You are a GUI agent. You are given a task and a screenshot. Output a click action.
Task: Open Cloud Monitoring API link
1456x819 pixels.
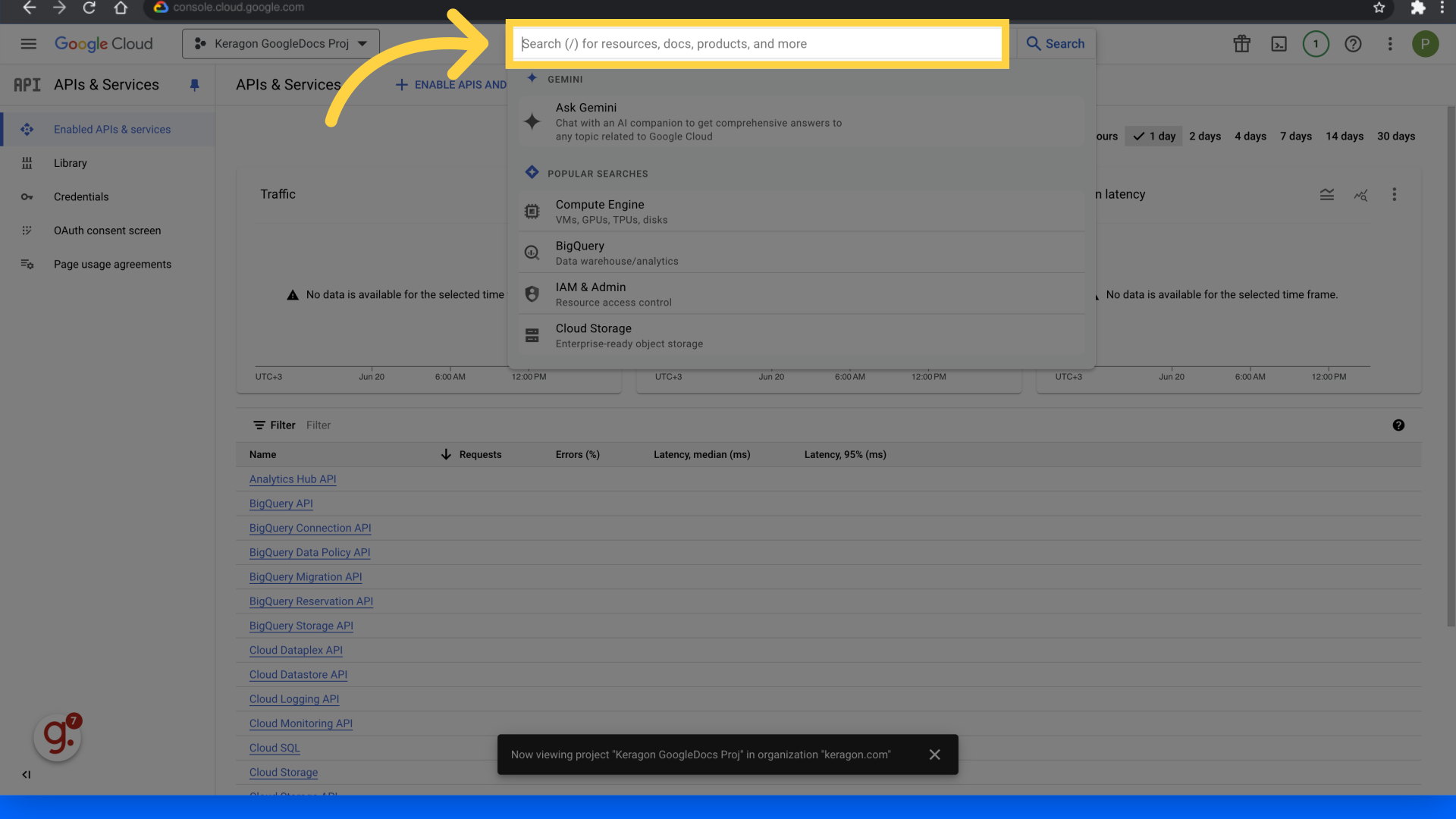[x=301, y=723]
